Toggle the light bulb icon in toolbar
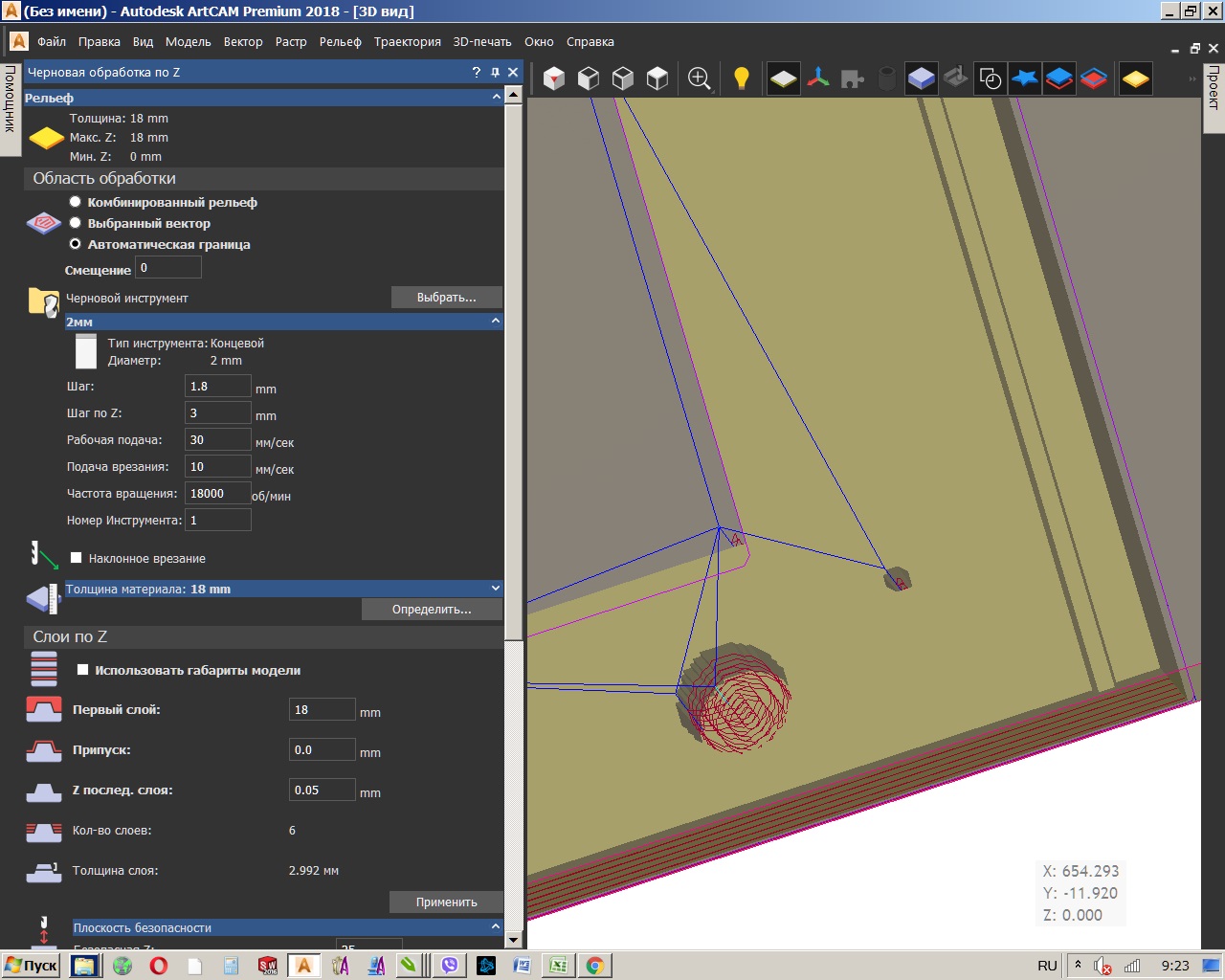 point(741,78)
